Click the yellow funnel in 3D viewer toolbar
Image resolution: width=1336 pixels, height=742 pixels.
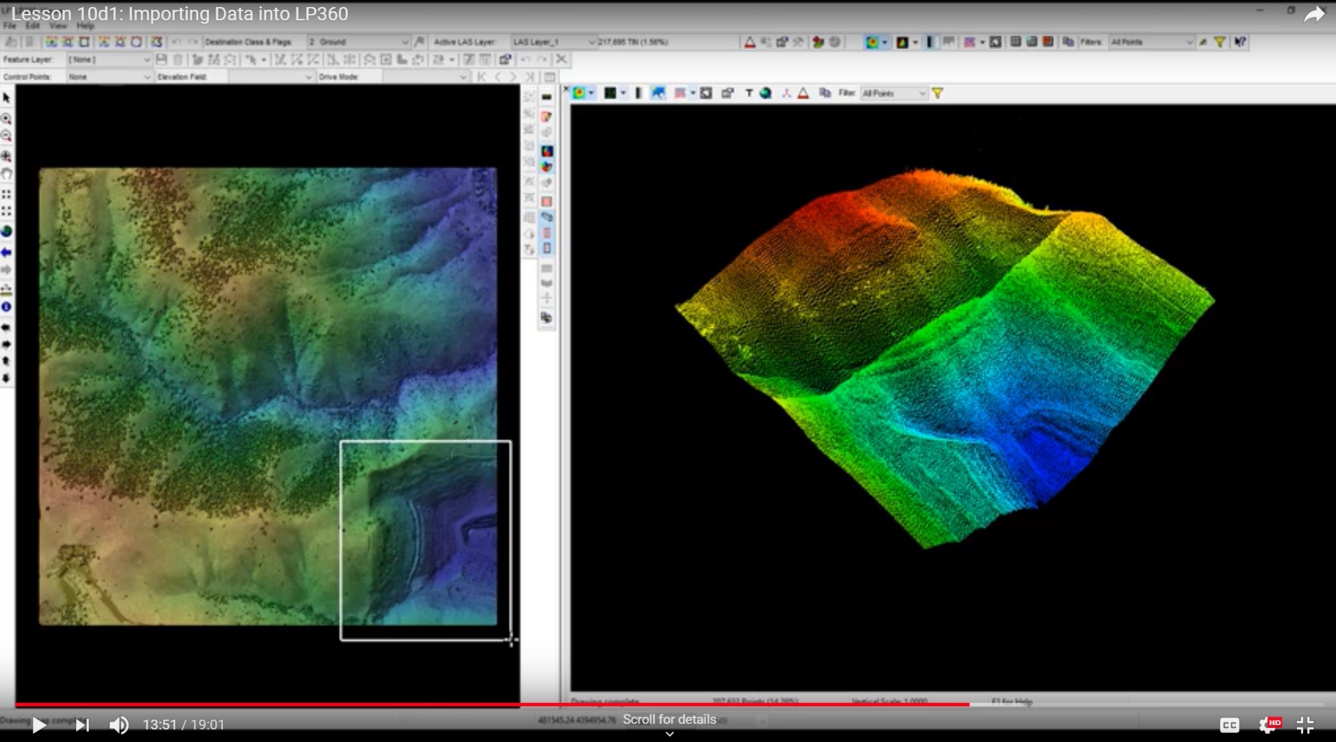click(x=937, y=93)
